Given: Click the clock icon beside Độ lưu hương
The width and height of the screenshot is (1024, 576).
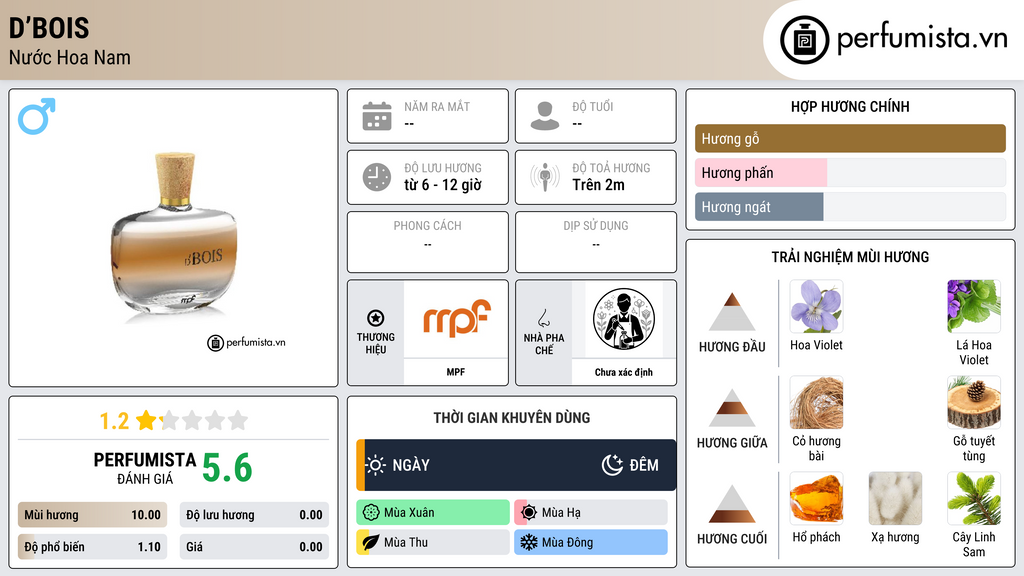Looking at the screenshot, I should pyautogui.click(x=377, y=177).
